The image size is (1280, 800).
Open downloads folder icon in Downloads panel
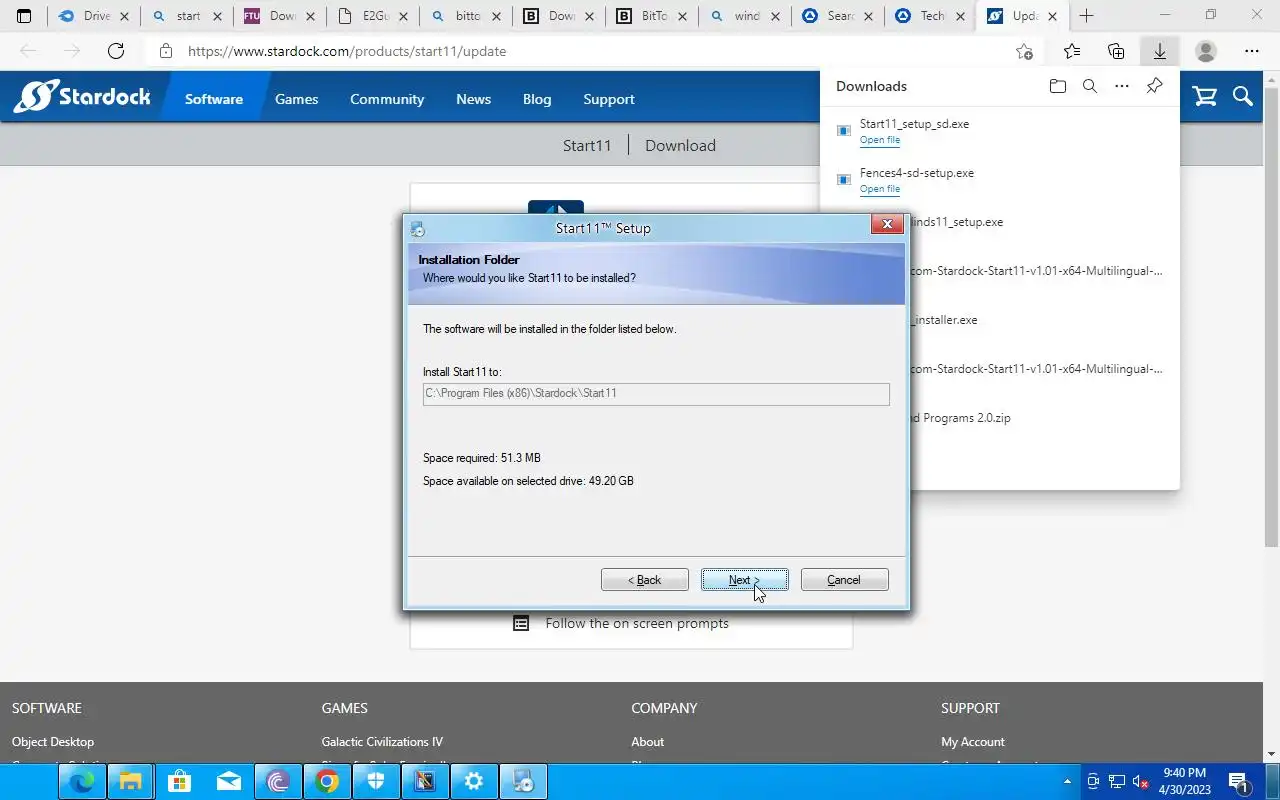[1058, 86]
